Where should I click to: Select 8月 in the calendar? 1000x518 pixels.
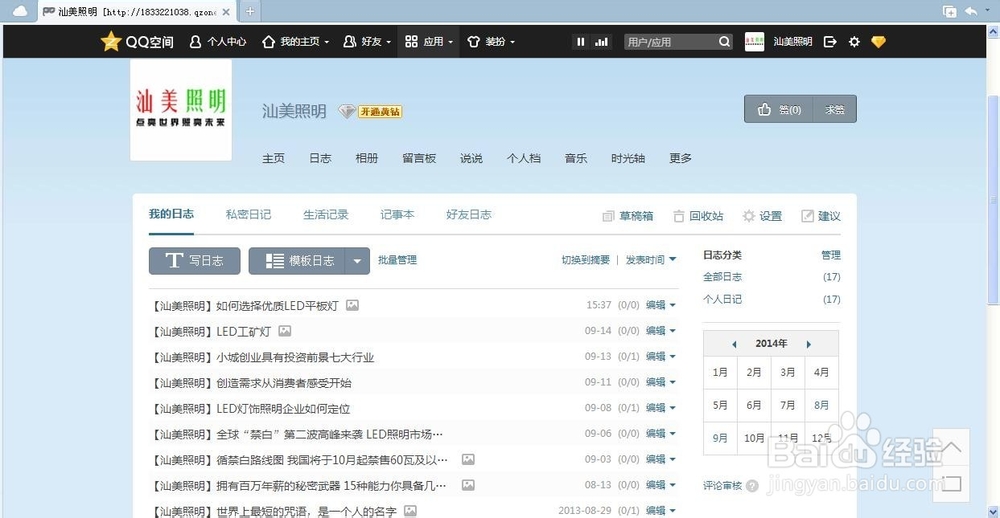pos(821,405)
